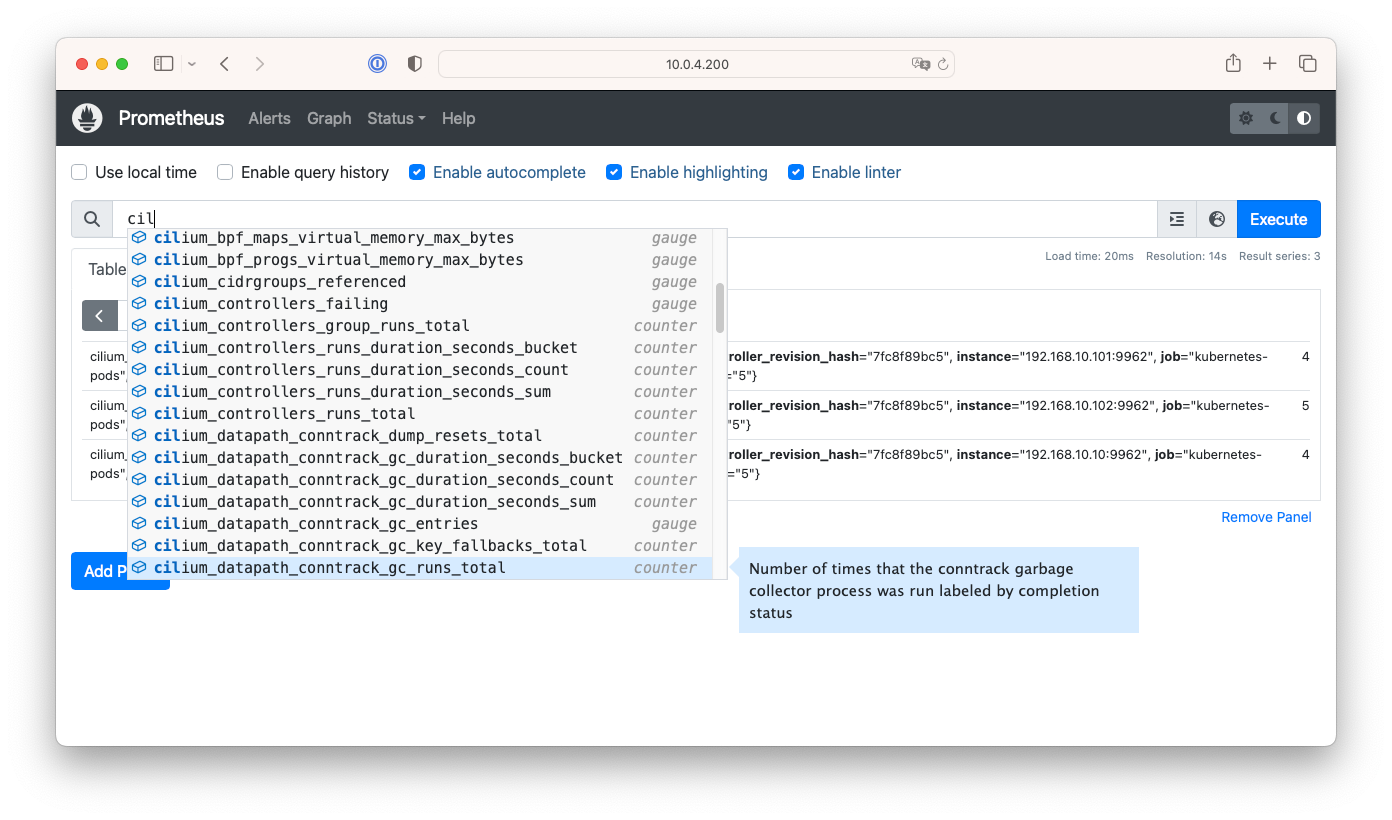The image size is (1392, 820).
Task: Open the Graph page
Action: (x=329, y=118)
